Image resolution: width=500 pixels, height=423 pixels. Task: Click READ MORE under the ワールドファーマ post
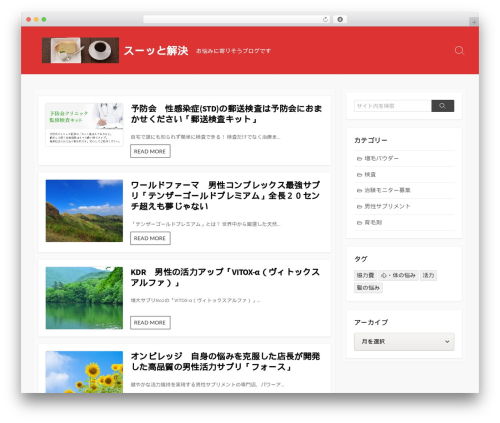pyautogui.click(x=150, y=238)
